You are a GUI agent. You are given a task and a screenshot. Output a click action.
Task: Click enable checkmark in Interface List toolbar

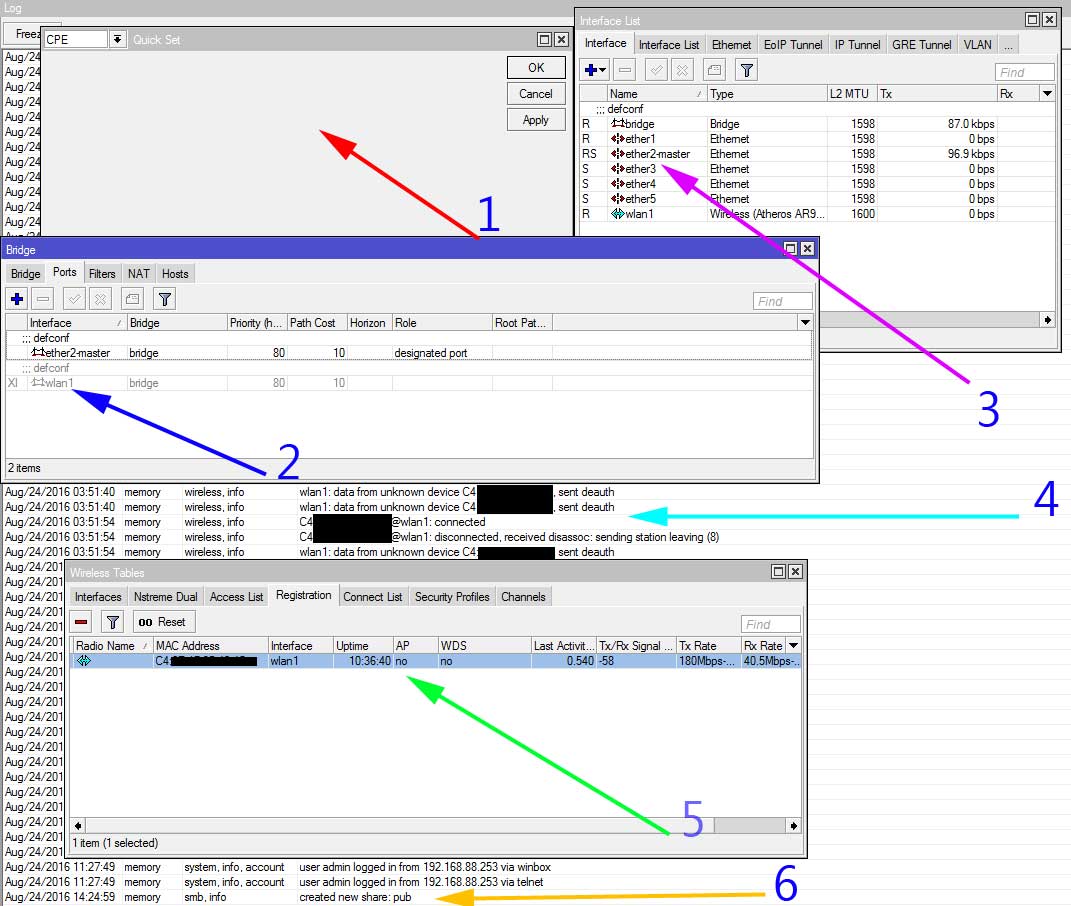click(x=656, y=70)
